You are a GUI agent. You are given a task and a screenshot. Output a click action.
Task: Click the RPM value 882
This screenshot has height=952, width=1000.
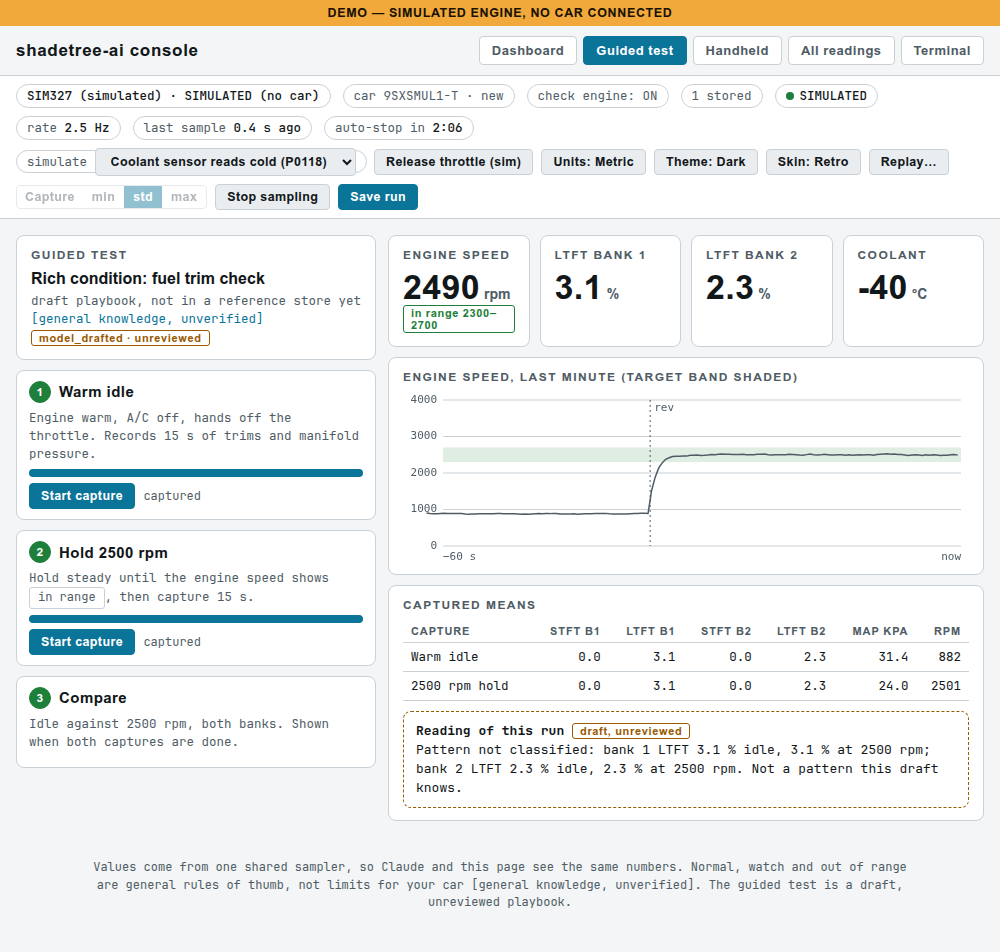point(950,657)
